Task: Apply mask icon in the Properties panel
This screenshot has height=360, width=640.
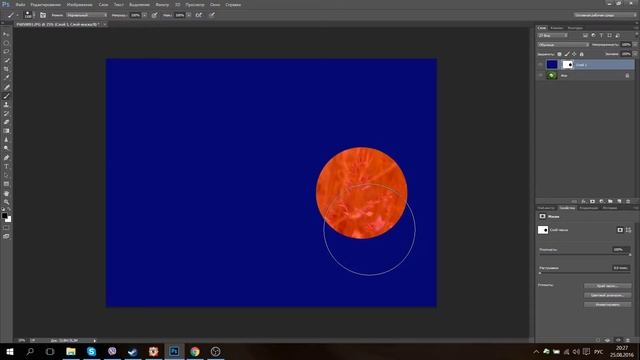Action: tap(608, 340)
